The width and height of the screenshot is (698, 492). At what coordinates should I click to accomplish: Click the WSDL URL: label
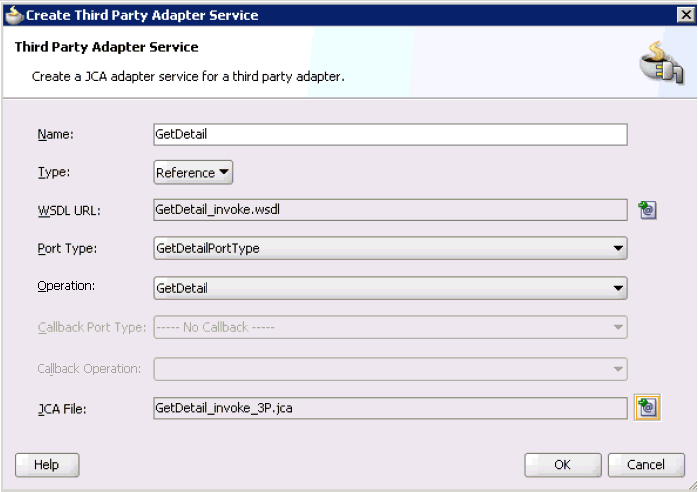69,210
